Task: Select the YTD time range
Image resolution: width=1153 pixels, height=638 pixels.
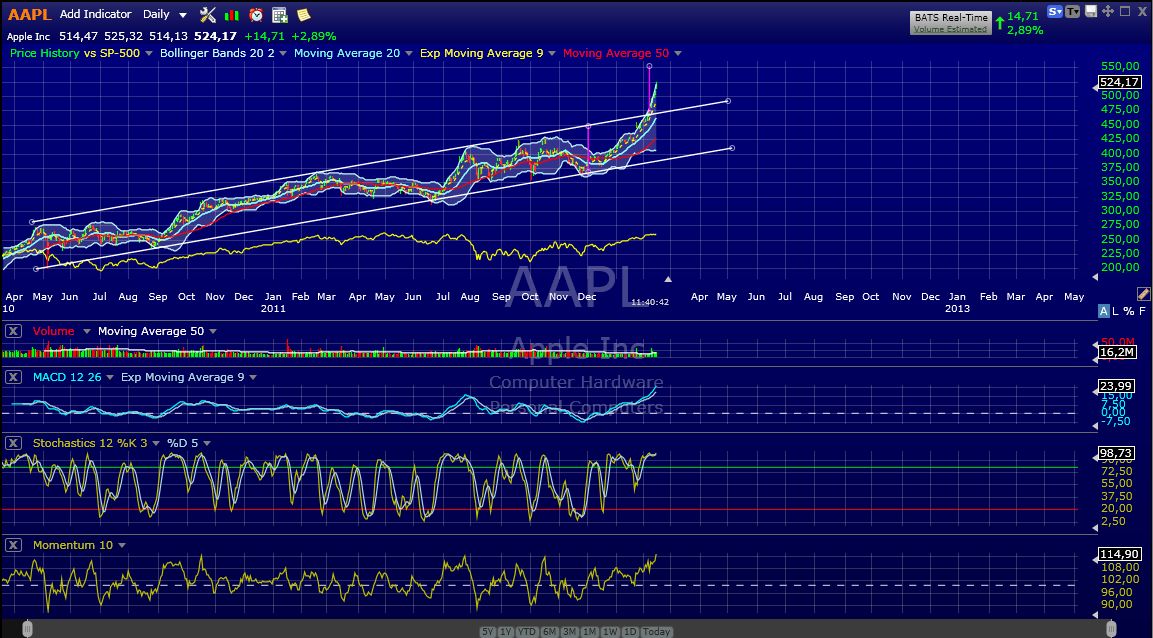Action: [x=526, y=631]
